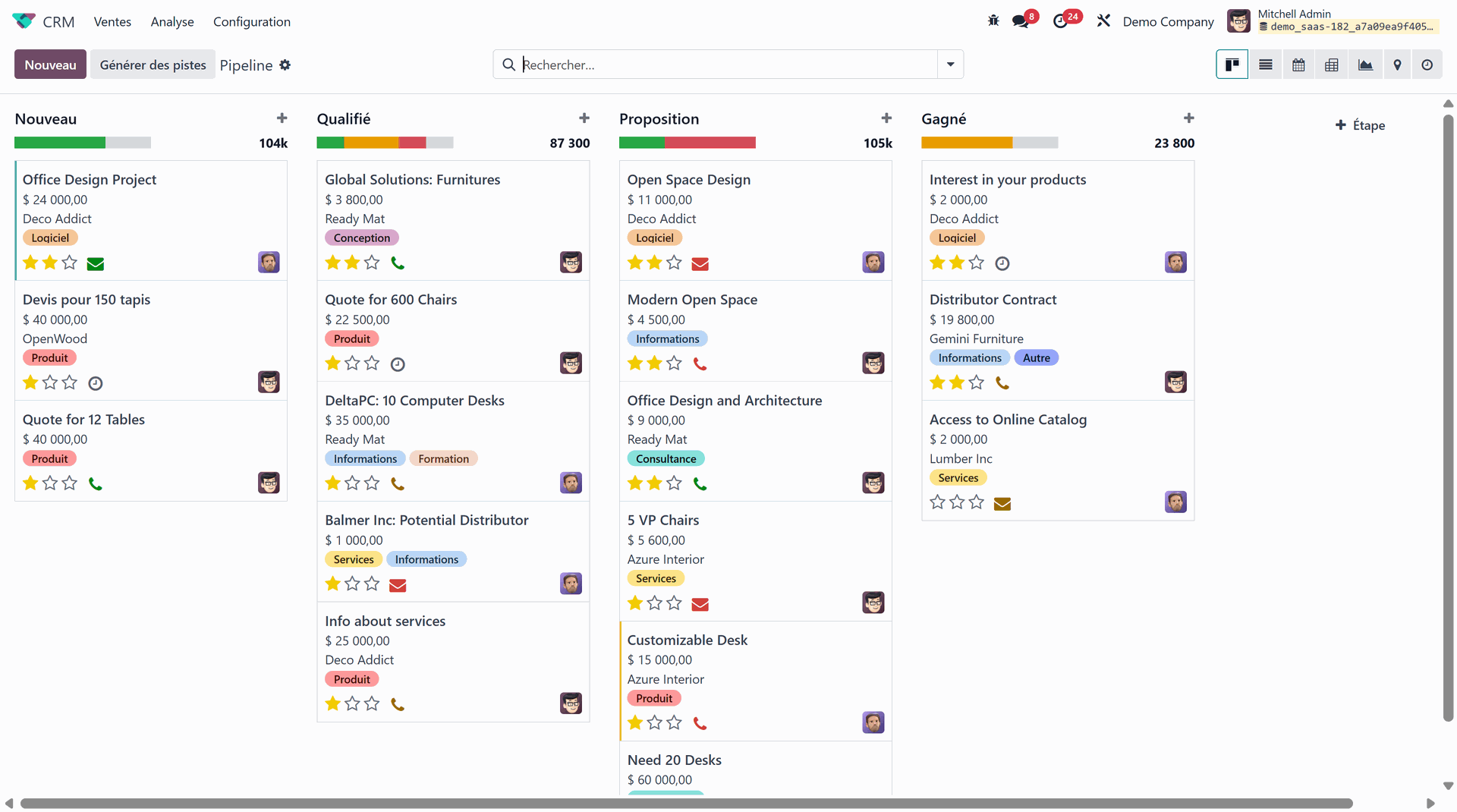The height and width of the screenshot is (812, 1457).
Task: Open the conversations messages icon
Action: 1021,21
